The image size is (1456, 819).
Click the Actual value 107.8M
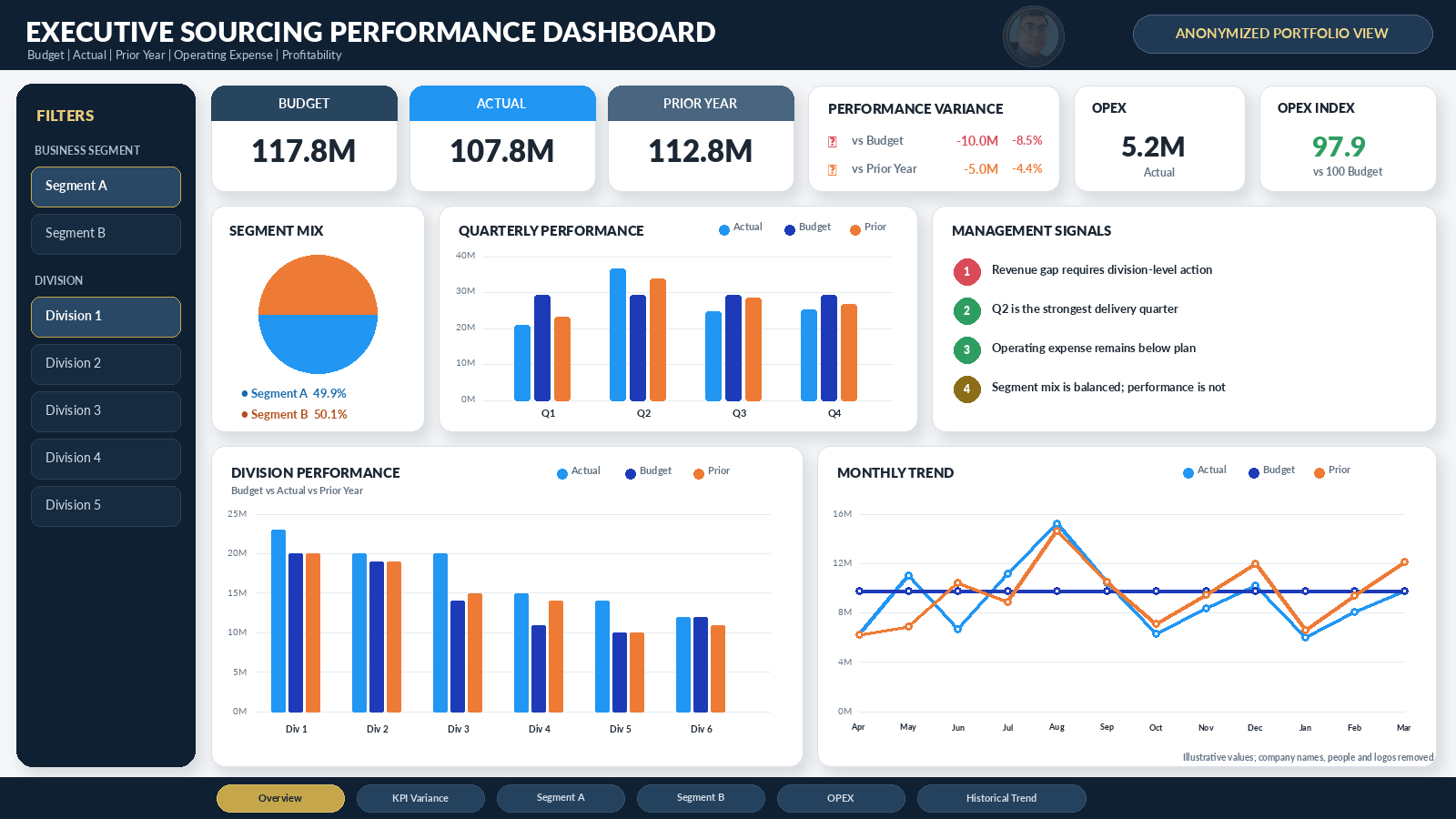(x=502, y=151)
